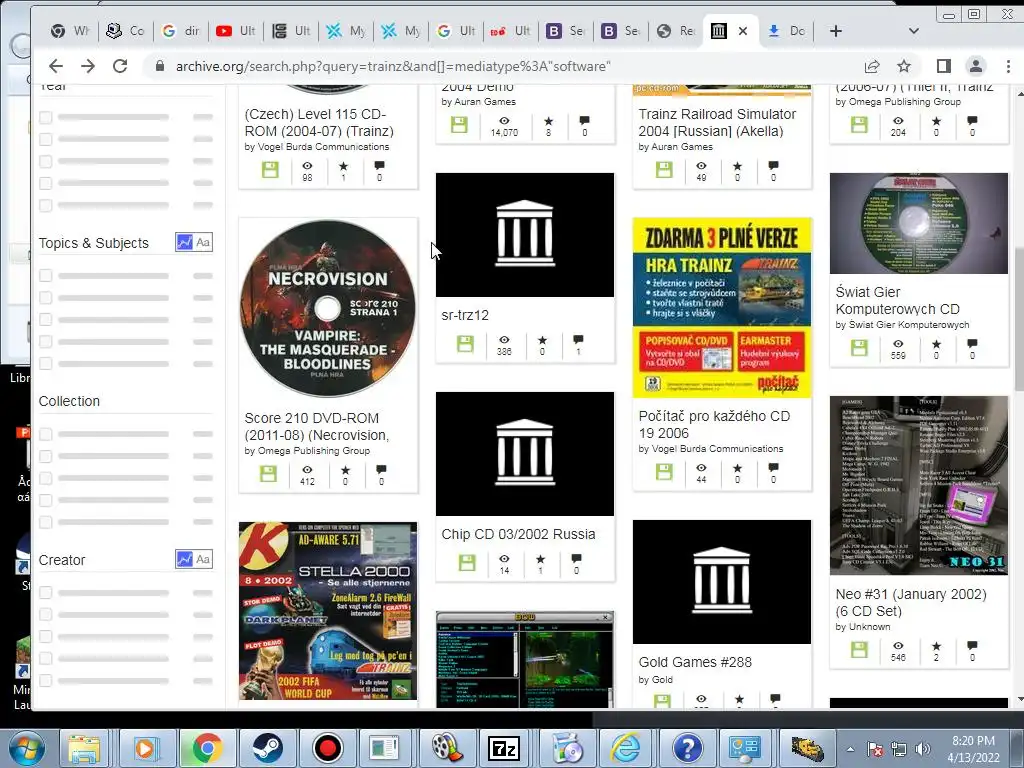The width and height of the screenshot is (1024, 768).
Task: Bookmark this page with the star icon
Action: 904,66
